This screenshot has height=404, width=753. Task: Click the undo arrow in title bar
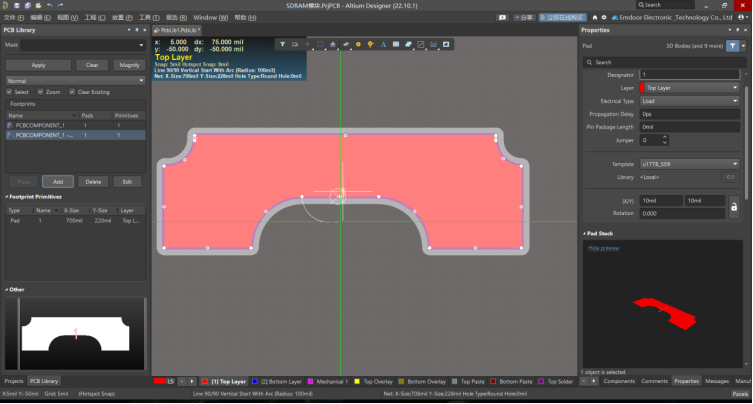(x=49, y=5)
